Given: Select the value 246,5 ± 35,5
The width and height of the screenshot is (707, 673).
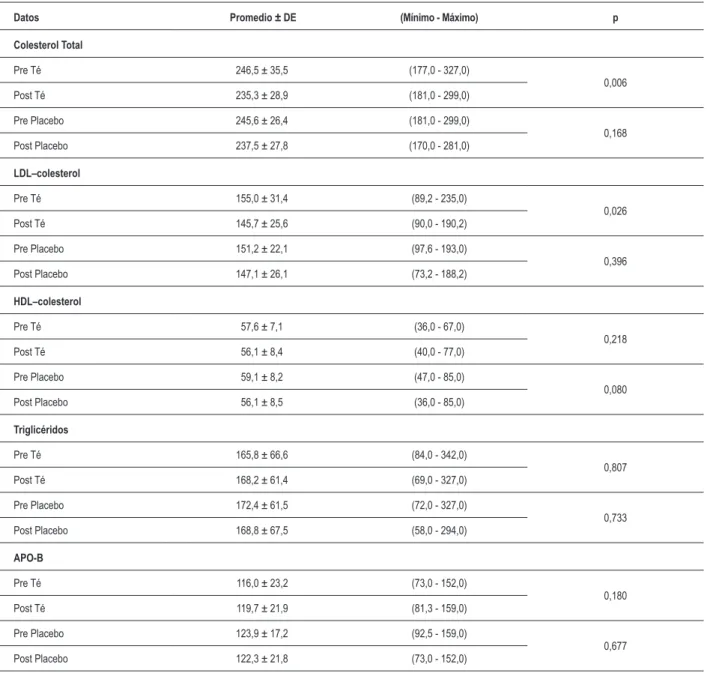Looking at the screenshot, I should pyautogui.click(x=262, y=70).
